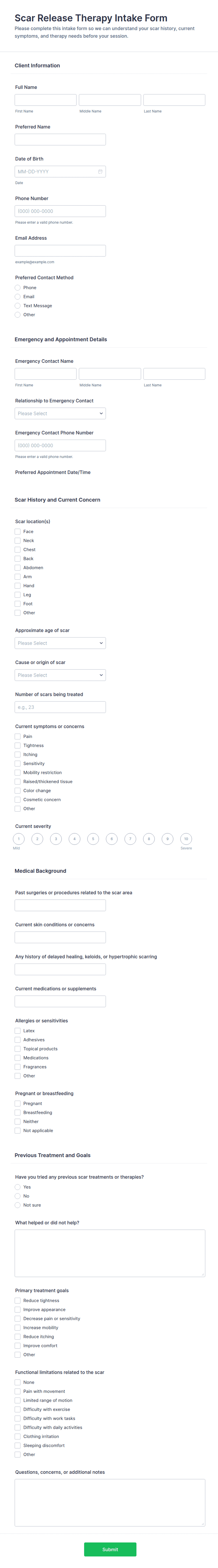The height and width of the screenshot is (1568, 218).
Task: Check the Increase mobility treatment goal
Action: coord(18,1328)
